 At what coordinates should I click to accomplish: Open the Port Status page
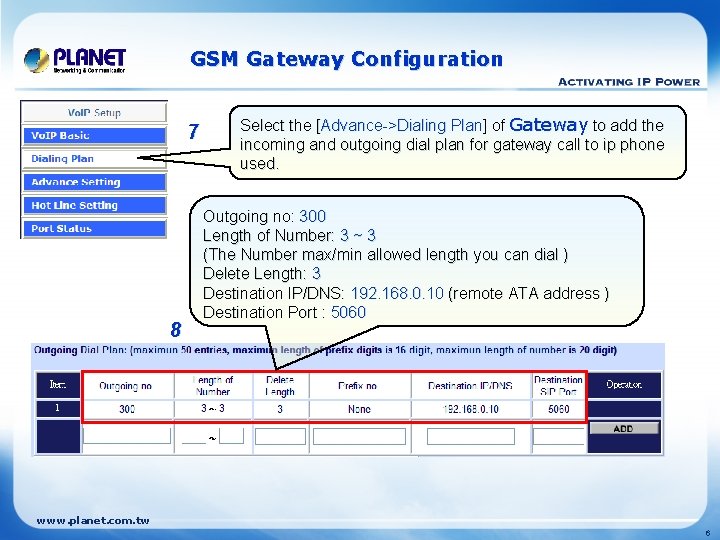94,228
